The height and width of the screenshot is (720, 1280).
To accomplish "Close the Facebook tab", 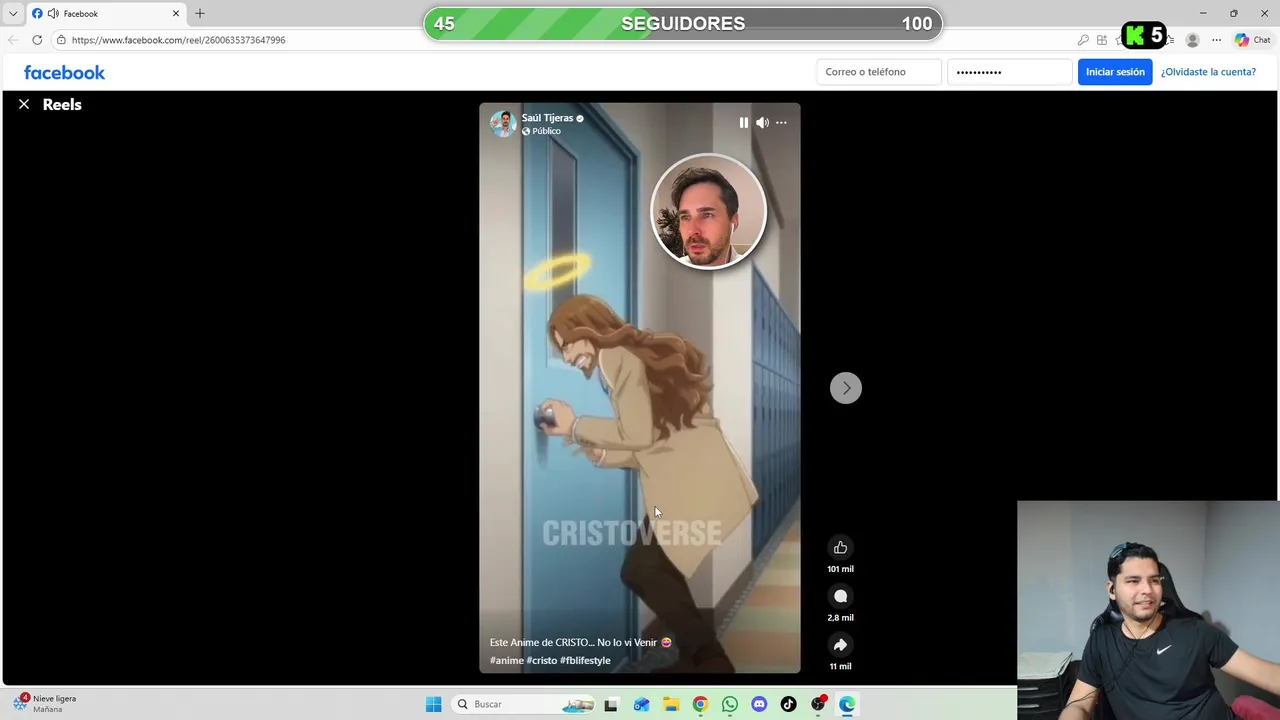I will (176, 14).
